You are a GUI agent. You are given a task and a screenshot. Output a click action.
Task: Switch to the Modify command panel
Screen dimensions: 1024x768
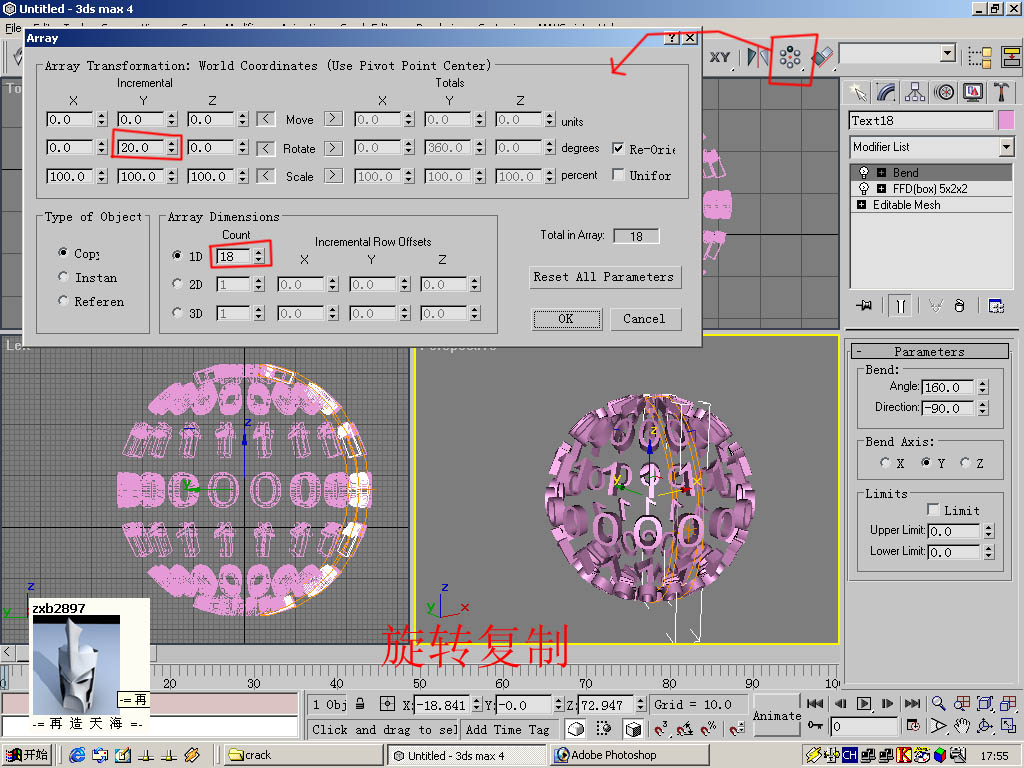click(x=886, y=92)
